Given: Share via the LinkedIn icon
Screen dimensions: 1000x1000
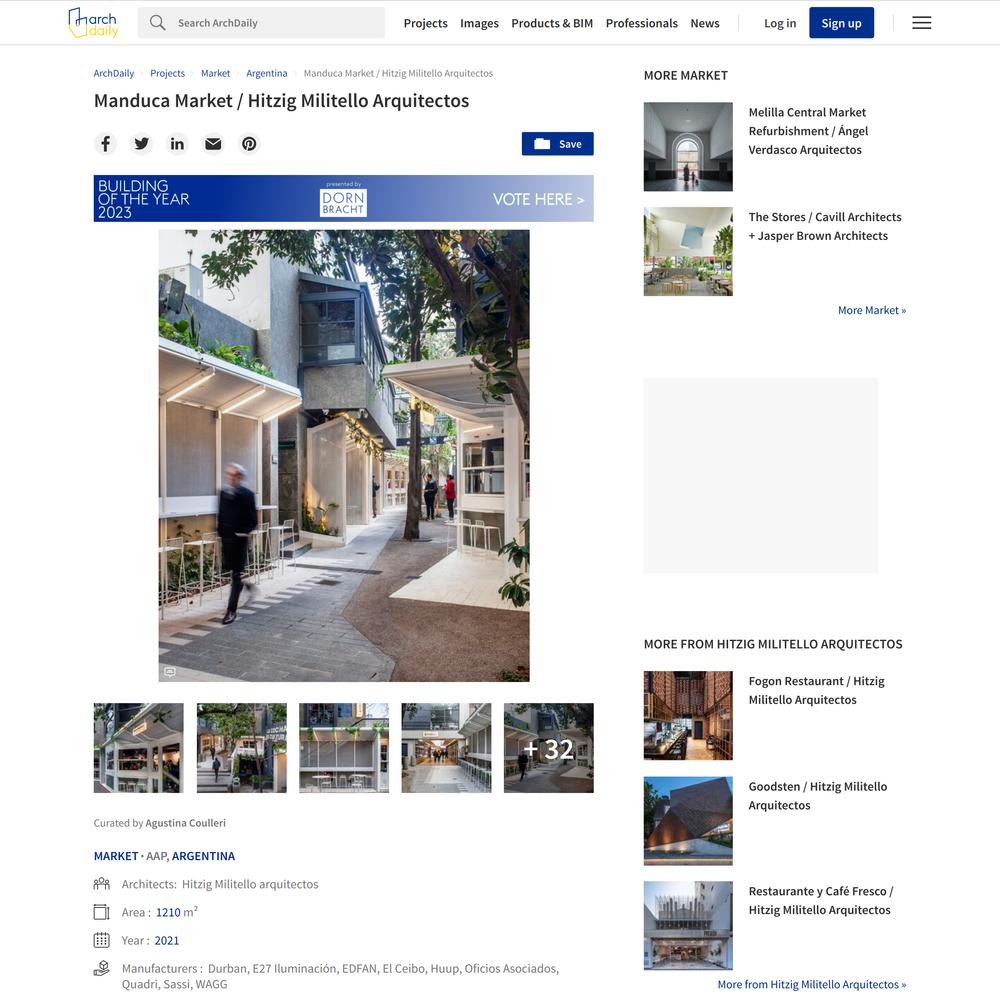Looking at the screenshot, I should [177, 143].
